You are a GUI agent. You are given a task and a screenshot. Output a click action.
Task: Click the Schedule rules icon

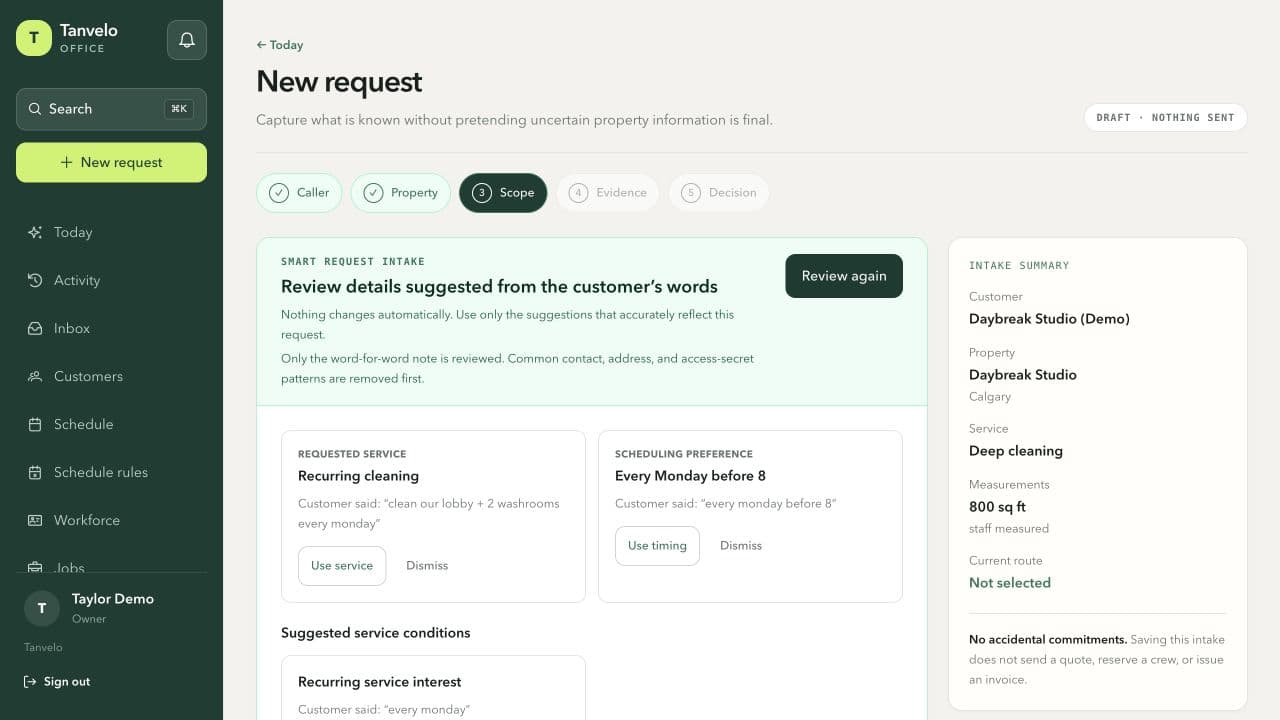coord(35,472)
